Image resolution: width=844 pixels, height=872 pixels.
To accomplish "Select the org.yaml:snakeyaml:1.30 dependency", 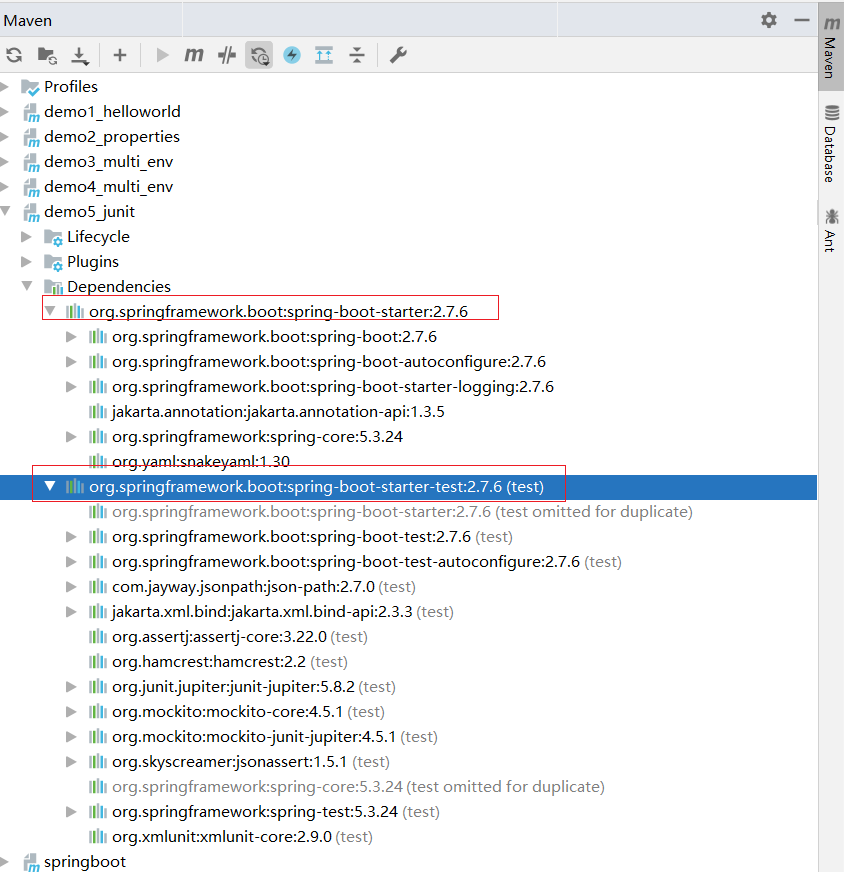I will click(x=187, y=462).
